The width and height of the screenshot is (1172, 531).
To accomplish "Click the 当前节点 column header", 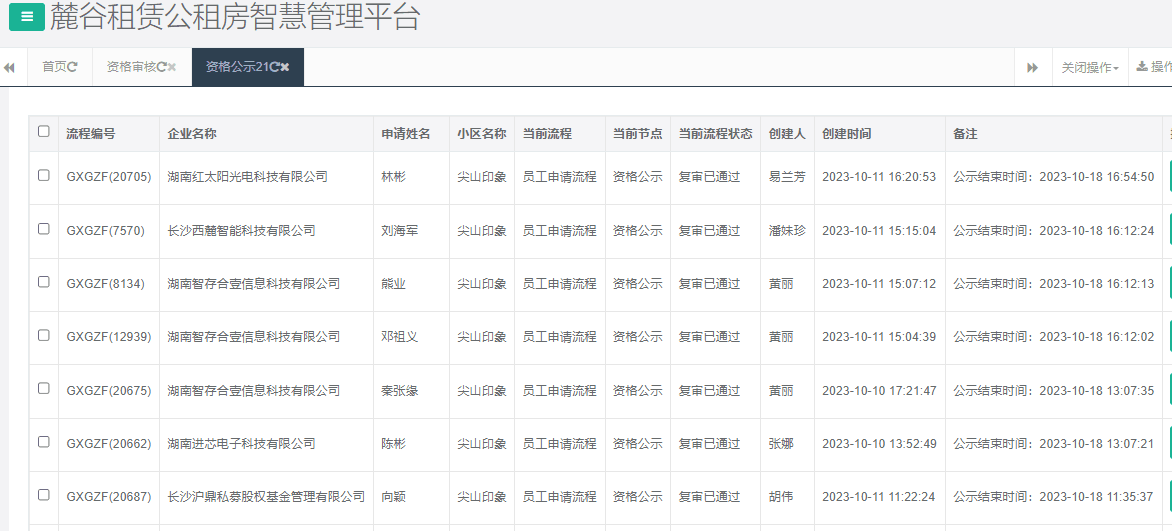I will [638, 134].
